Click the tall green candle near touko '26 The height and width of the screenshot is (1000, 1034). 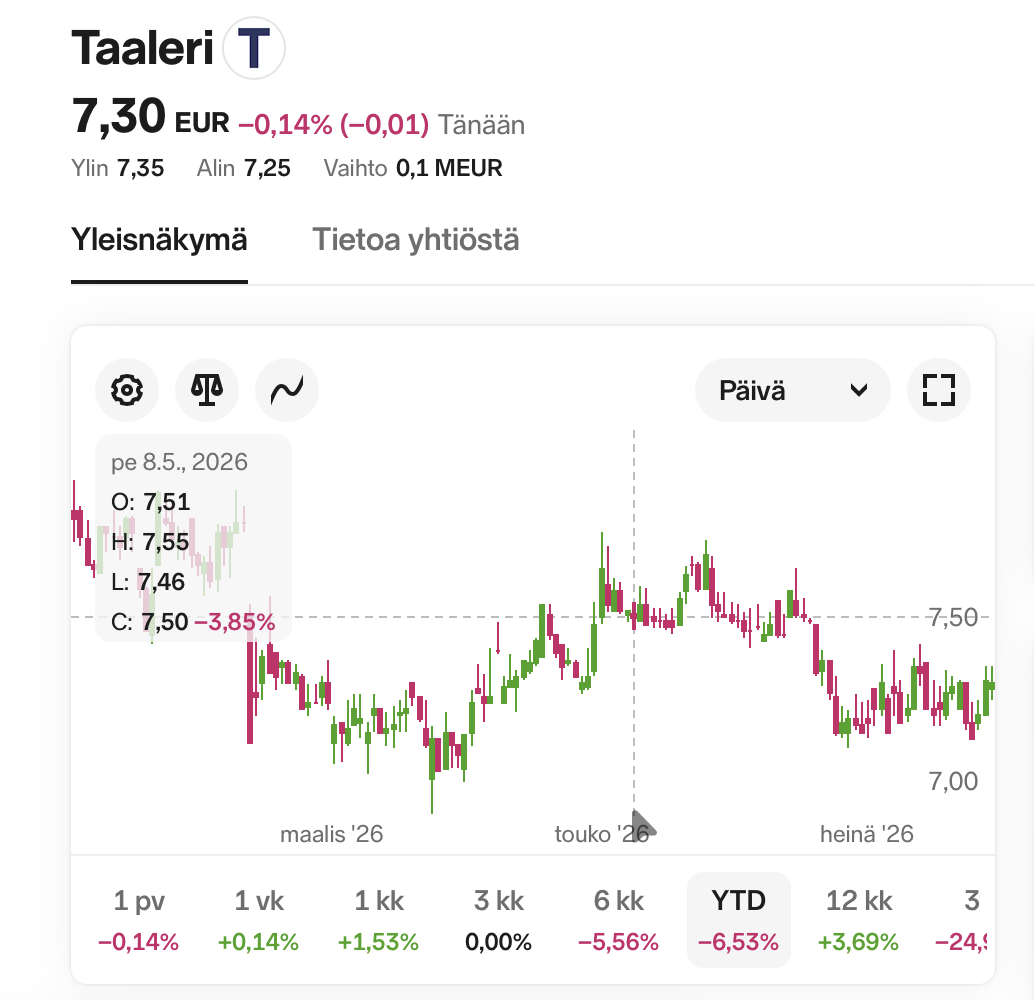point(601,577)
